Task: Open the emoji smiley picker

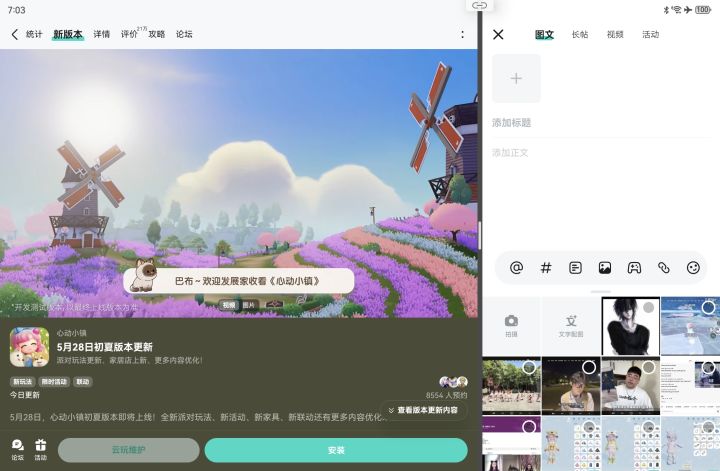Action: 693,268
